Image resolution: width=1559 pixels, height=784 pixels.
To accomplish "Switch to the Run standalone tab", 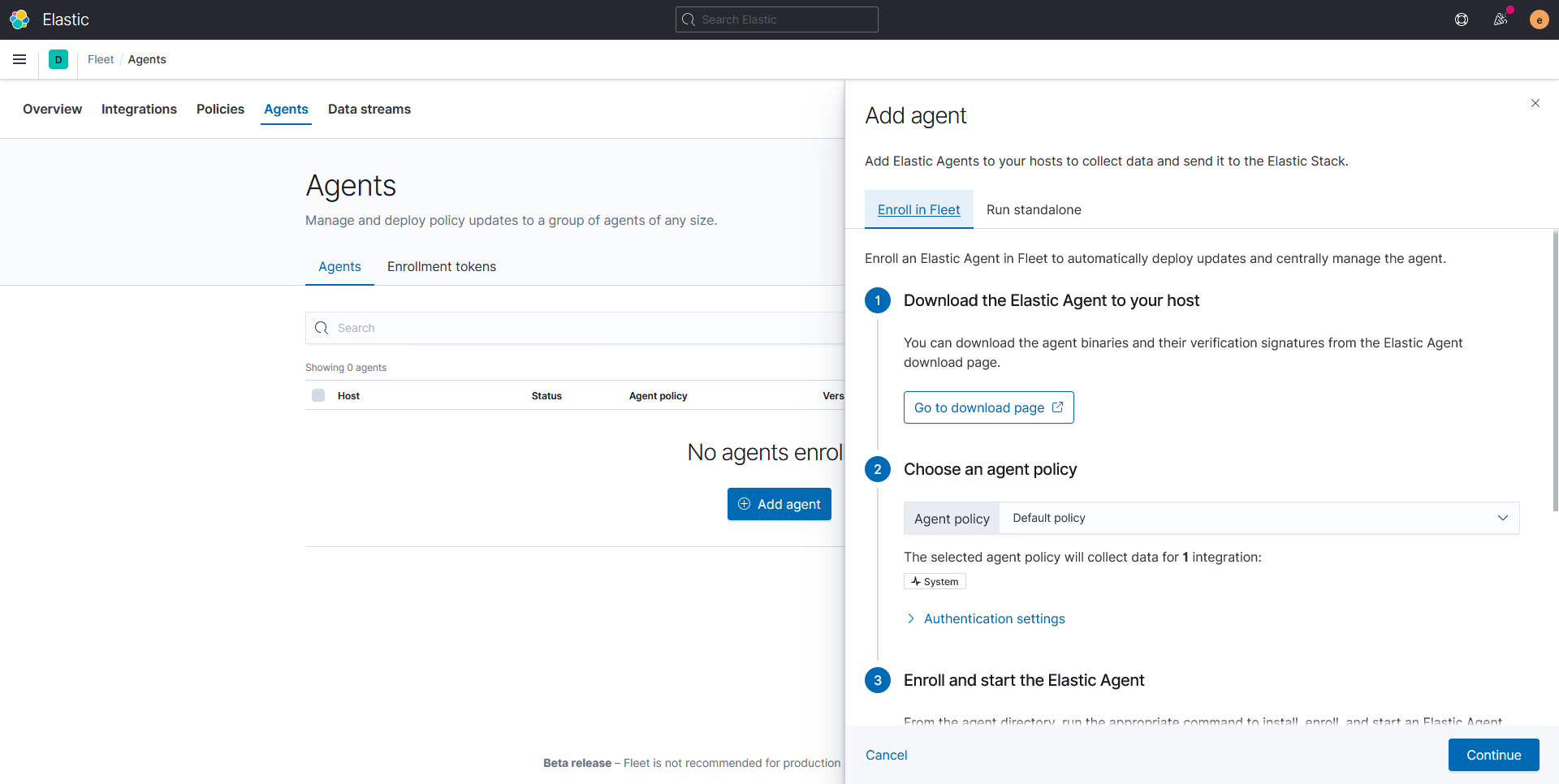I will tap(1033, 209).
